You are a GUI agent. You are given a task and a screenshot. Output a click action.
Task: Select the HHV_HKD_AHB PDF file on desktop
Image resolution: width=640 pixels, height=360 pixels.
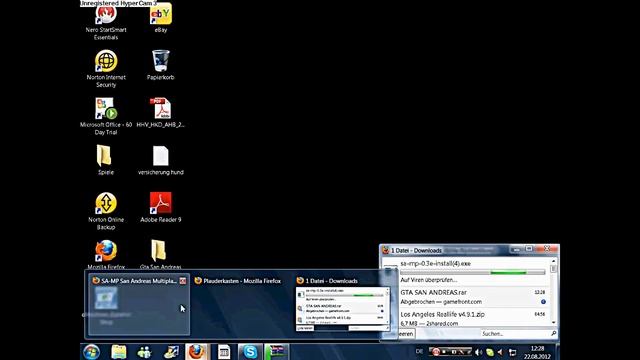[161, 112]
